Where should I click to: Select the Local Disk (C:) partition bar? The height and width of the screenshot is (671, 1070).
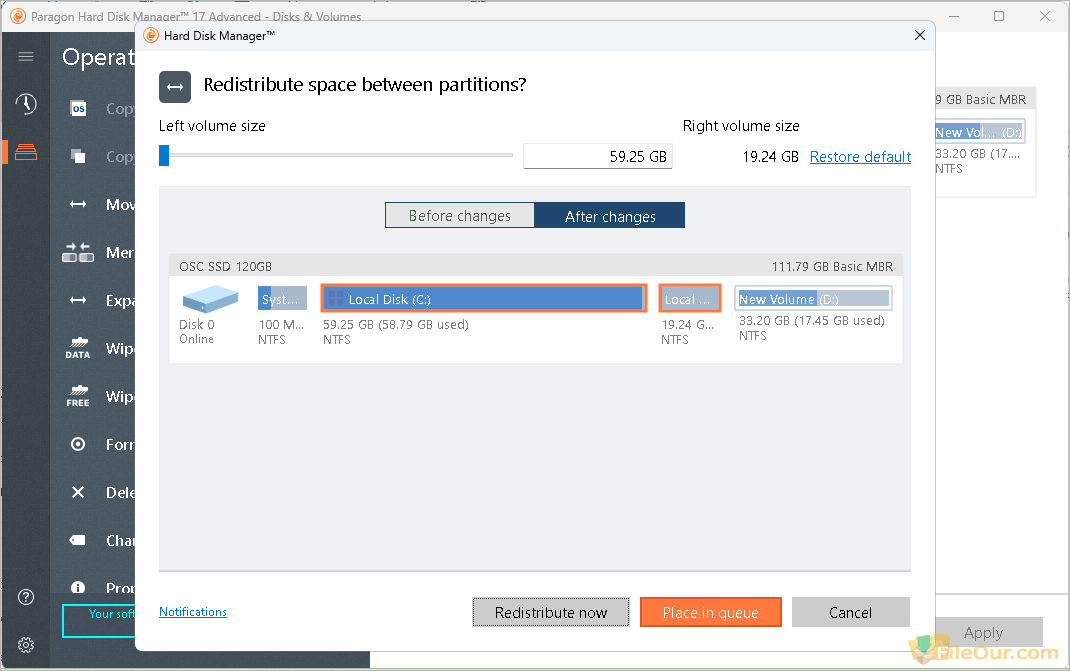click(484, 299)
